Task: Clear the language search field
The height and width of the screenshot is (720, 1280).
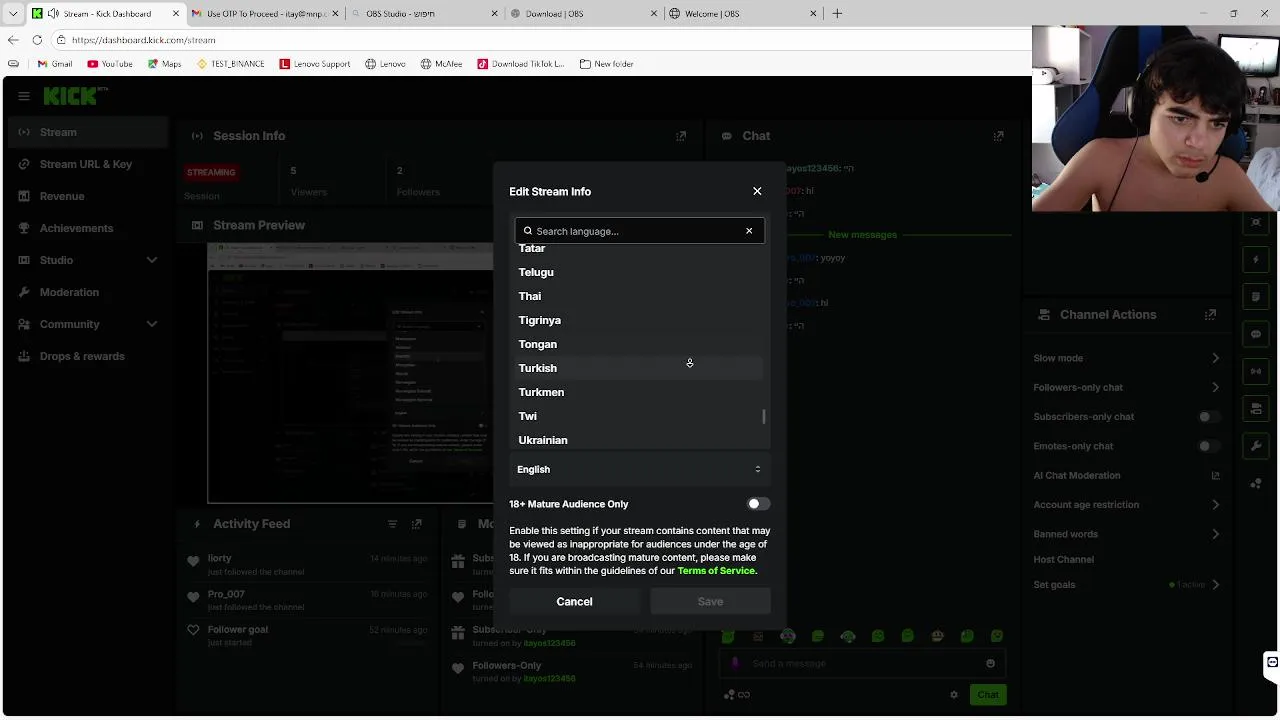Action: coord(749,231)
